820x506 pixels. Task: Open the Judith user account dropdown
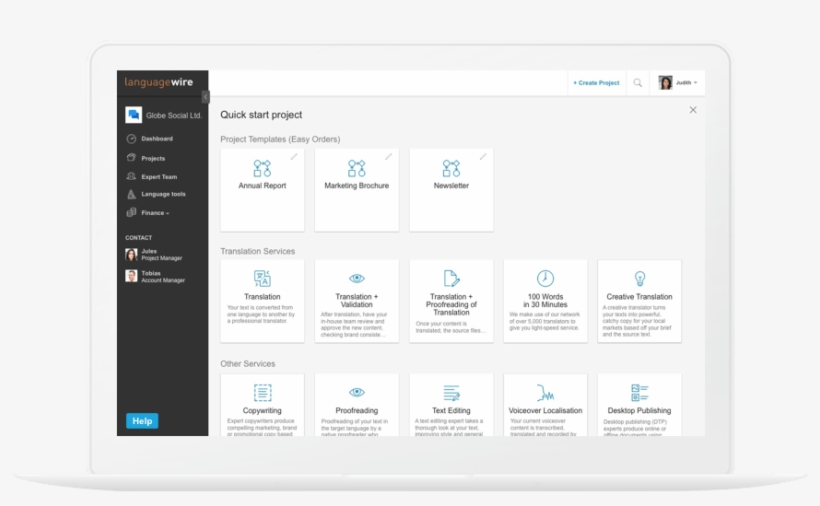[x=679, y=83]
